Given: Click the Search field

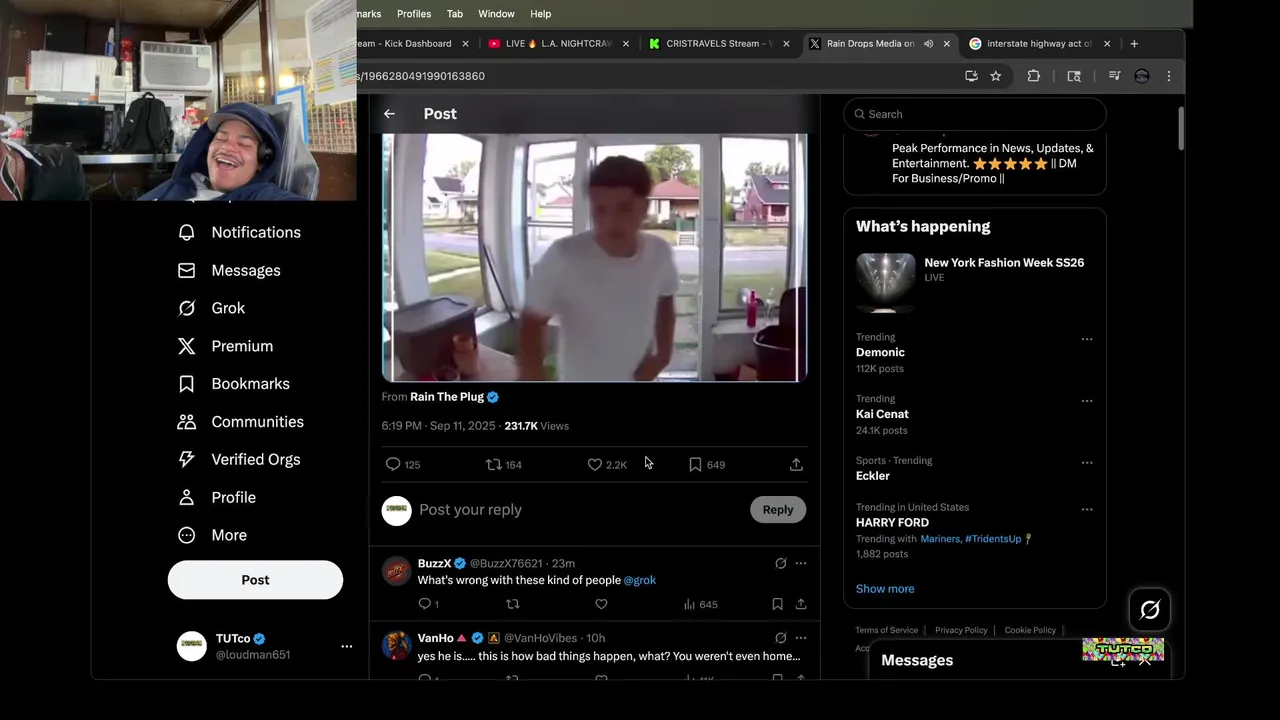Looking at the screenshot, I should click(975, 114).
